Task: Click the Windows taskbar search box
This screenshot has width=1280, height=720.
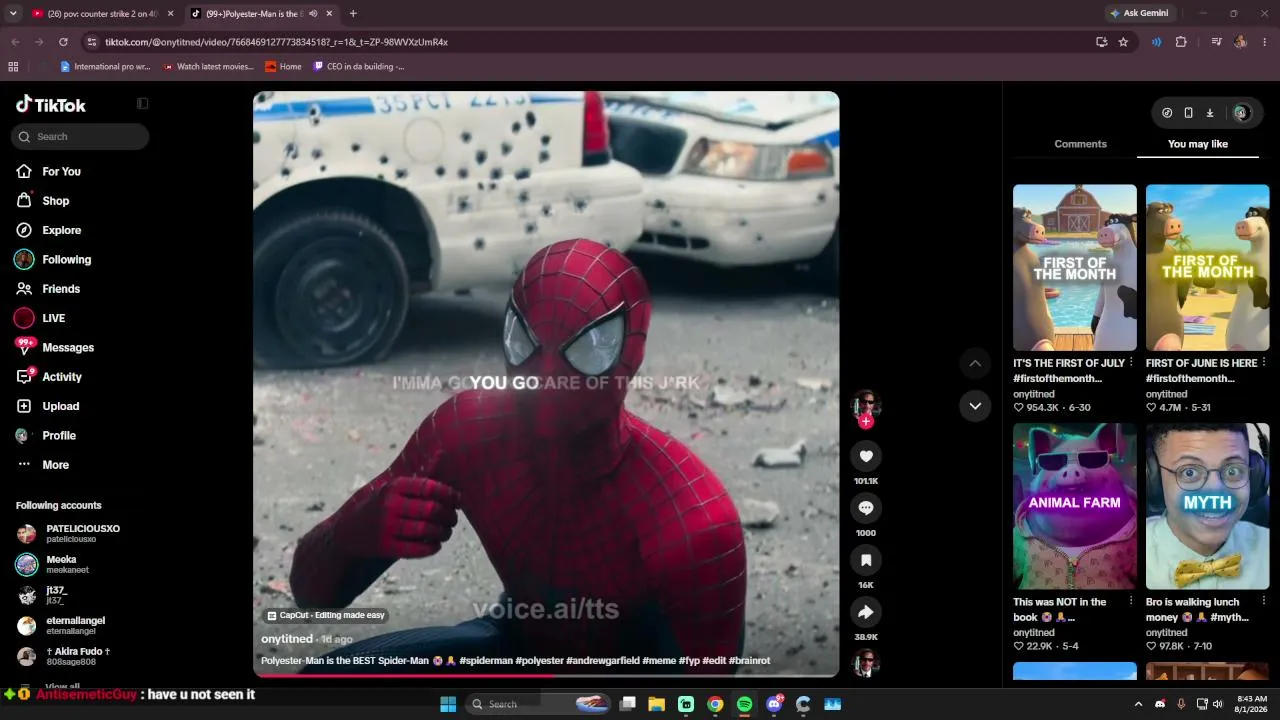Action: tap(539, 704)
